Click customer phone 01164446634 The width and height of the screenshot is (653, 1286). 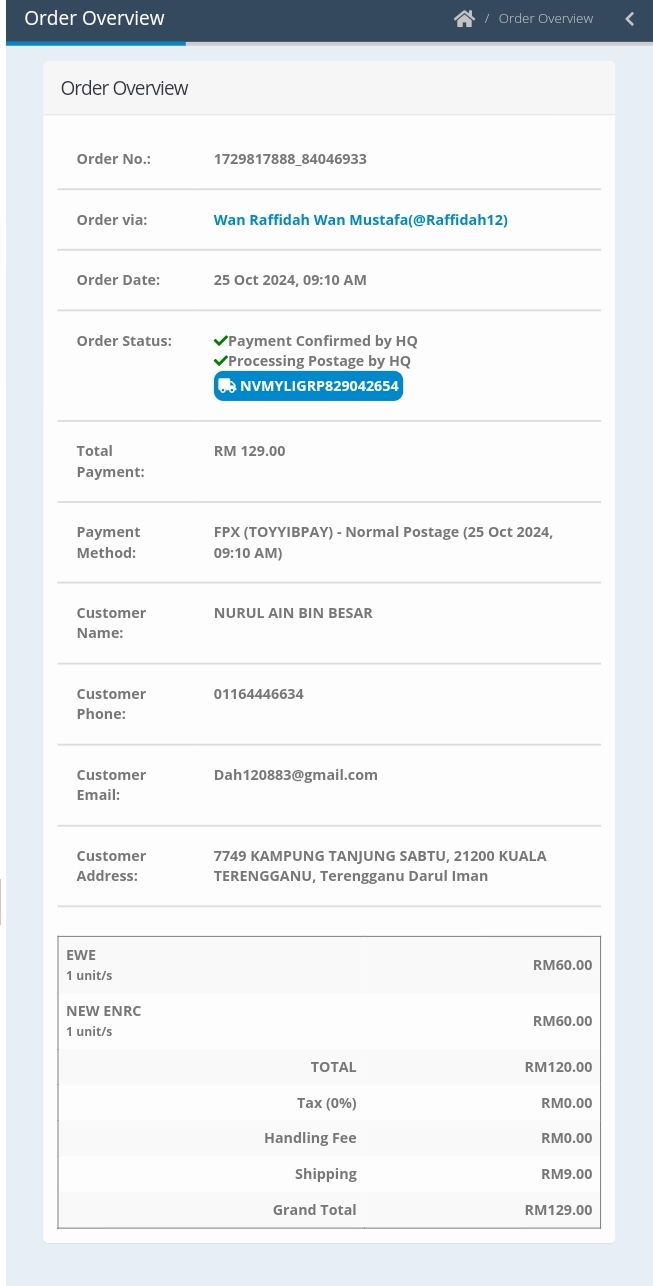coord(259,694)
